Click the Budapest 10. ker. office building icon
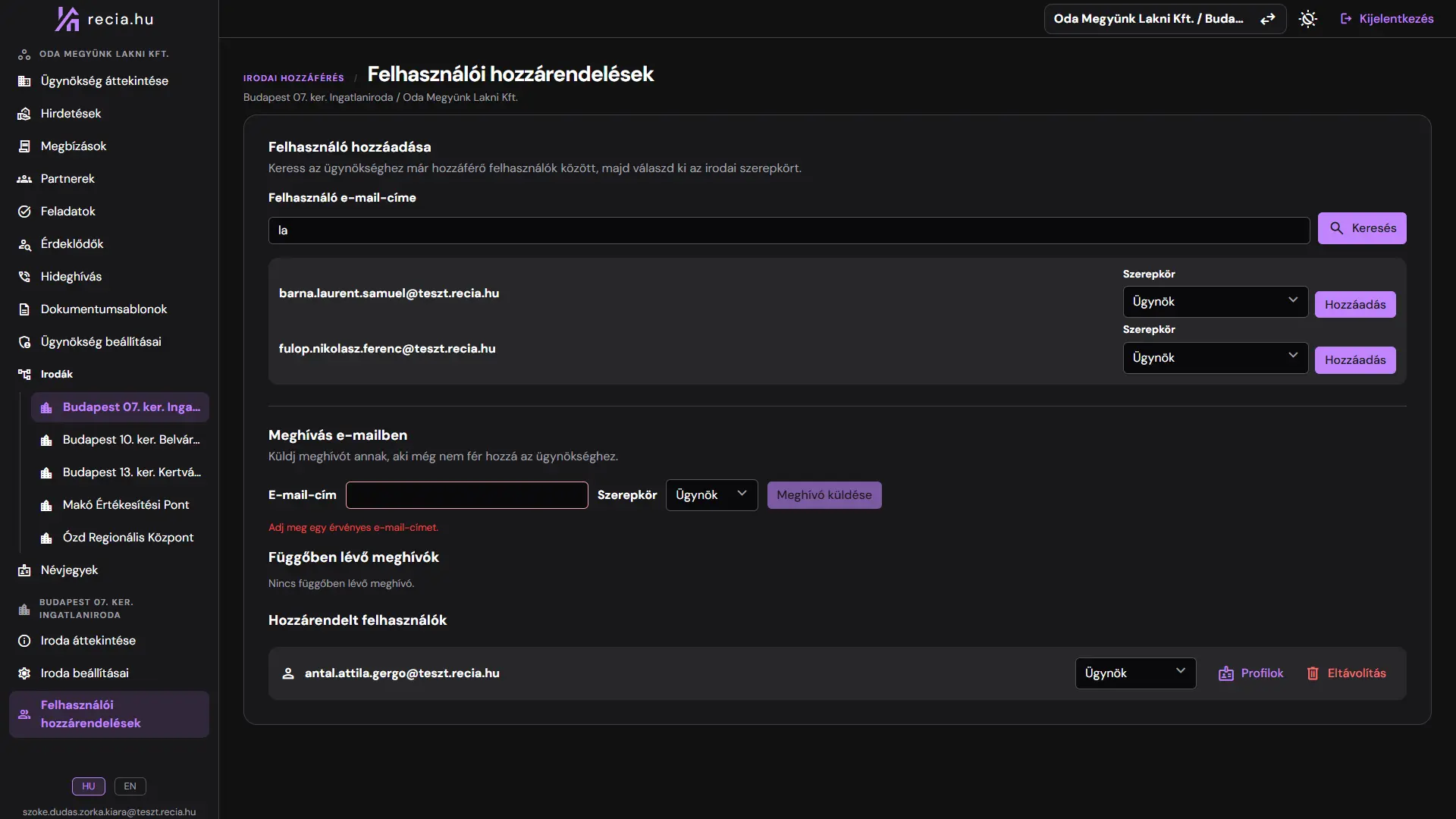The image size is (1456, 819). pyautogui.click(x=46, y=440)
